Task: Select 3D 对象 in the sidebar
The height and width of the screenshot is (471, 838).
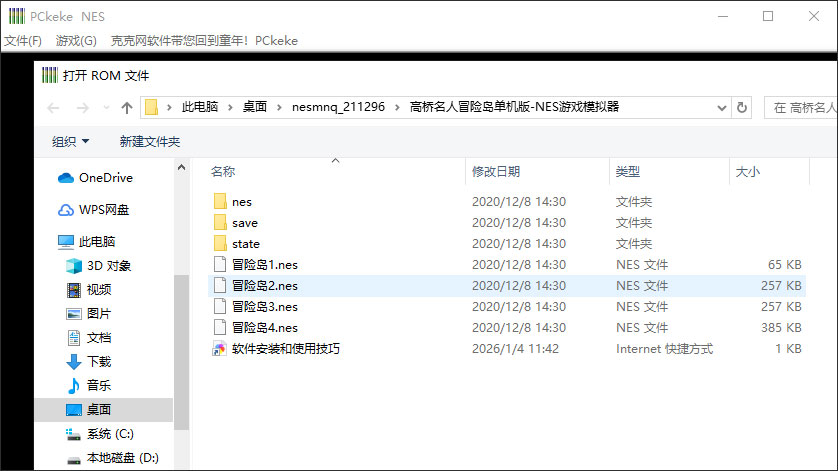Action: tap(108, 266)
